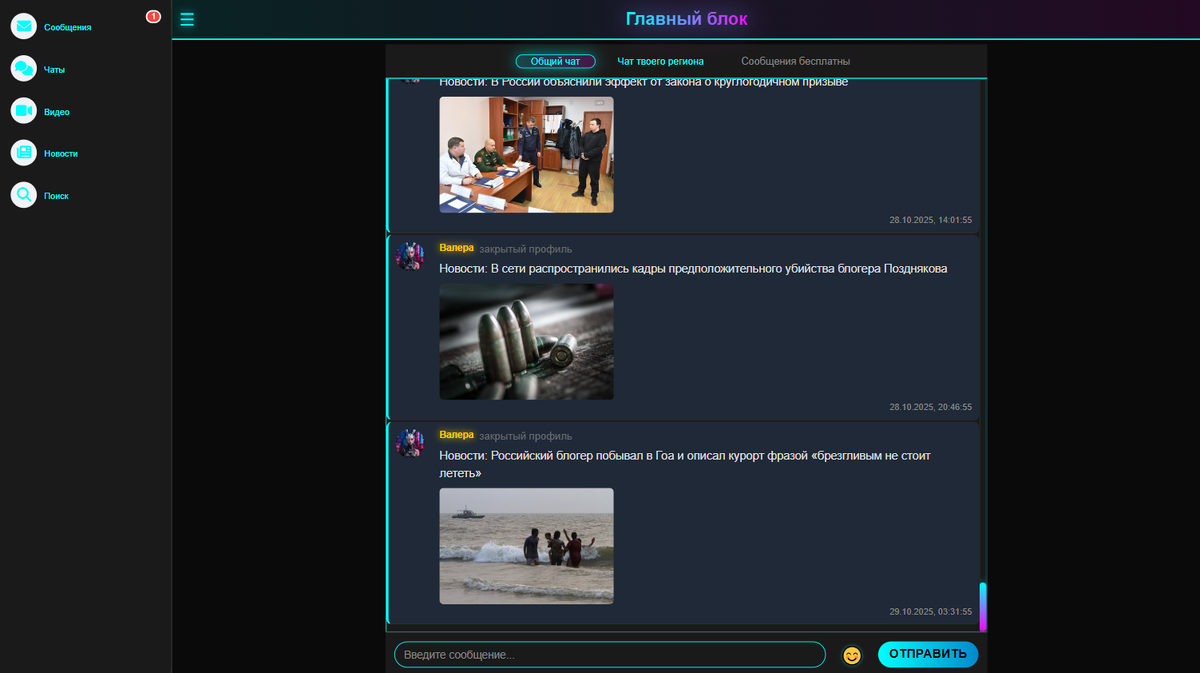Screen dimensions: 1200x673
Task: Open Валера's name on the Гоа news post
Action: point(456,435)
